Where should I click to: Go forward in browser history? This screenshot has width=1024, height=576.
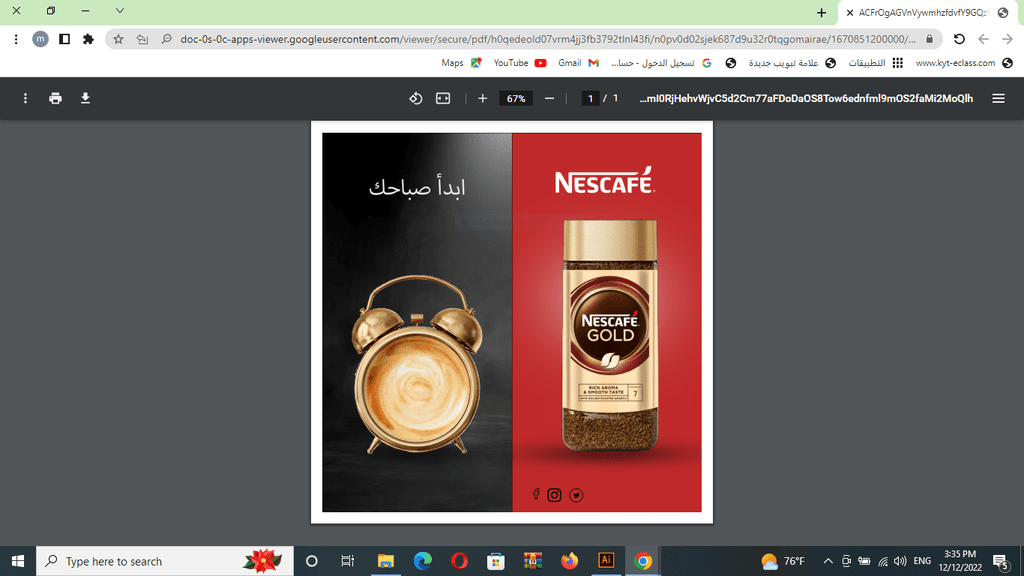1008,39
